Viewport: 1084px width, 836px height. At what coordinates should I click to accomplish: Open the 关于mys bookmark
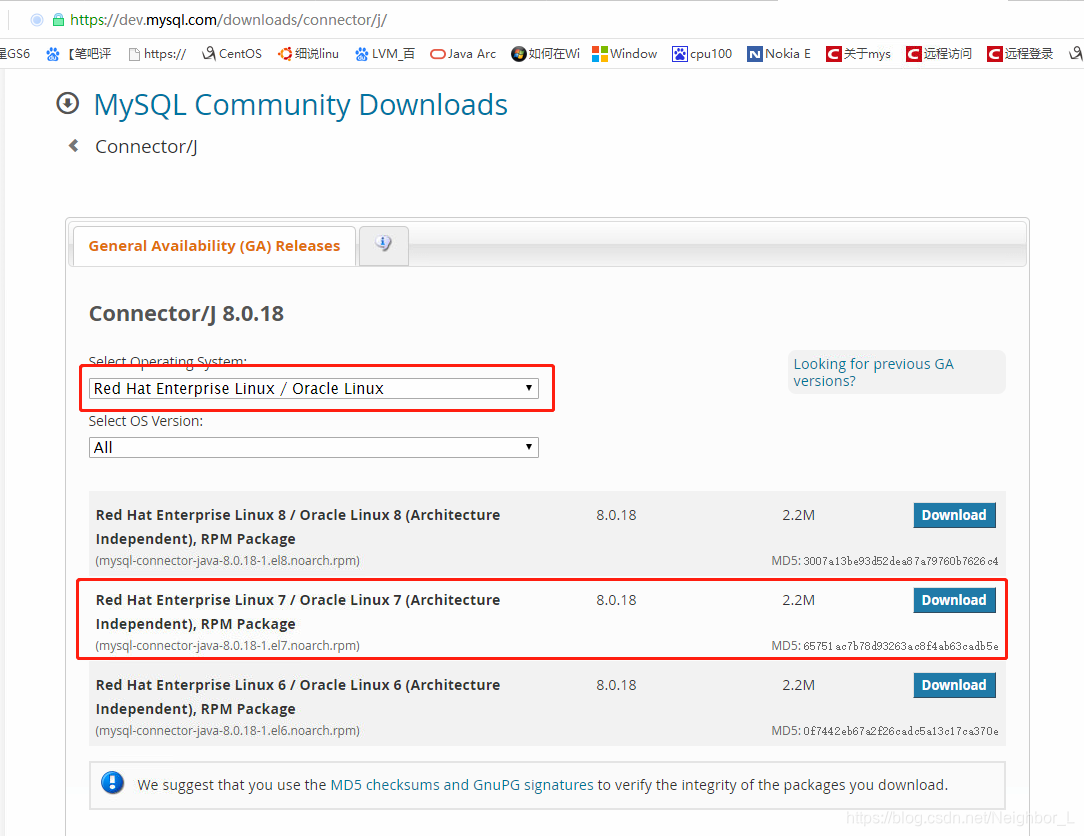point(859,54)
